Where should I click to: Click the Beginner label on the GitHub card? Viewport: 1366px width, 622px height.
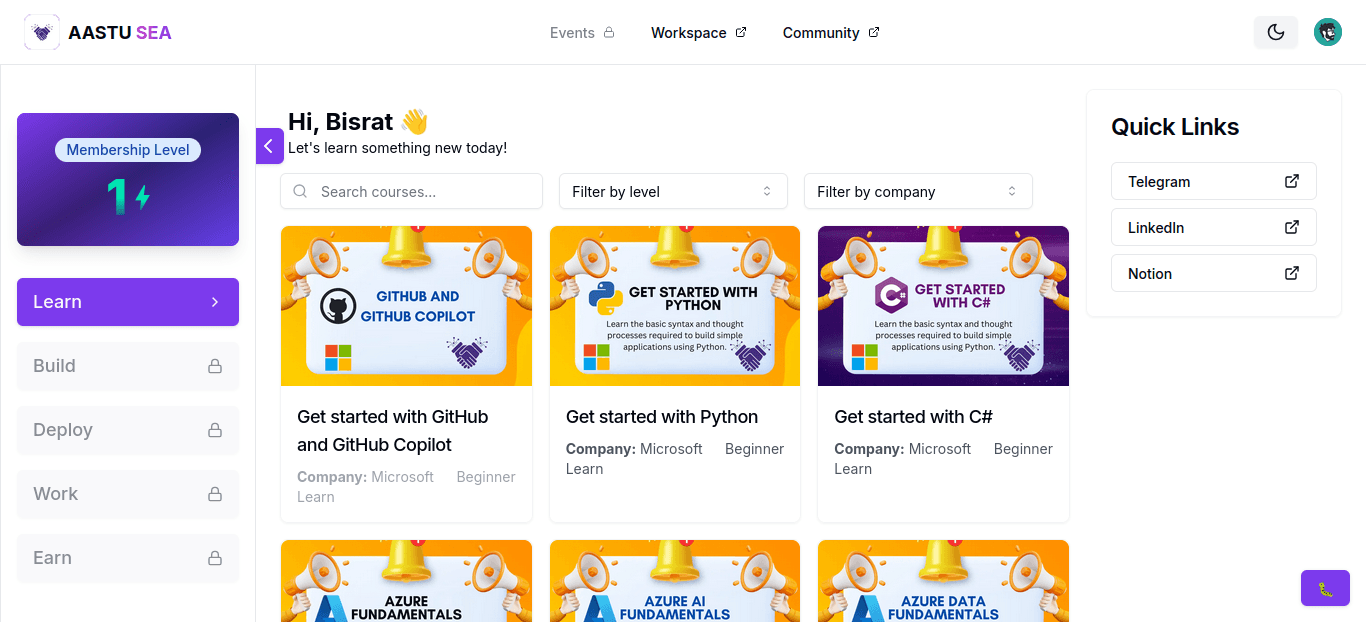[486, 477]
